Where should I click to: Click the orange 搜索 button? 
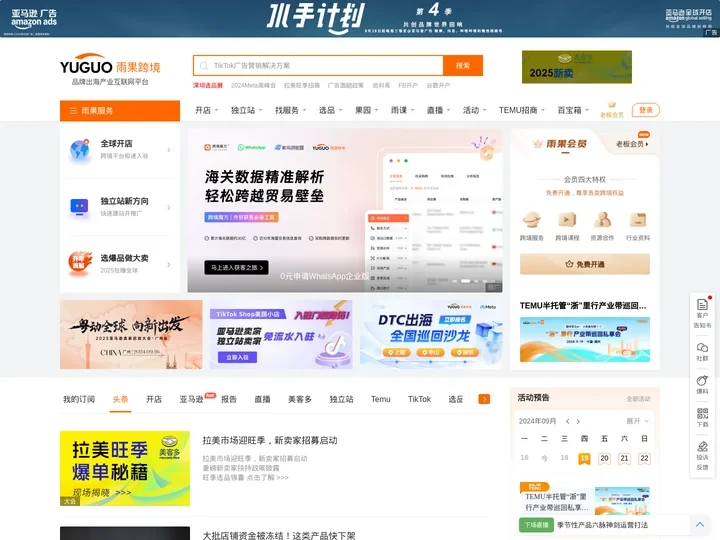[x=463, y=66]
